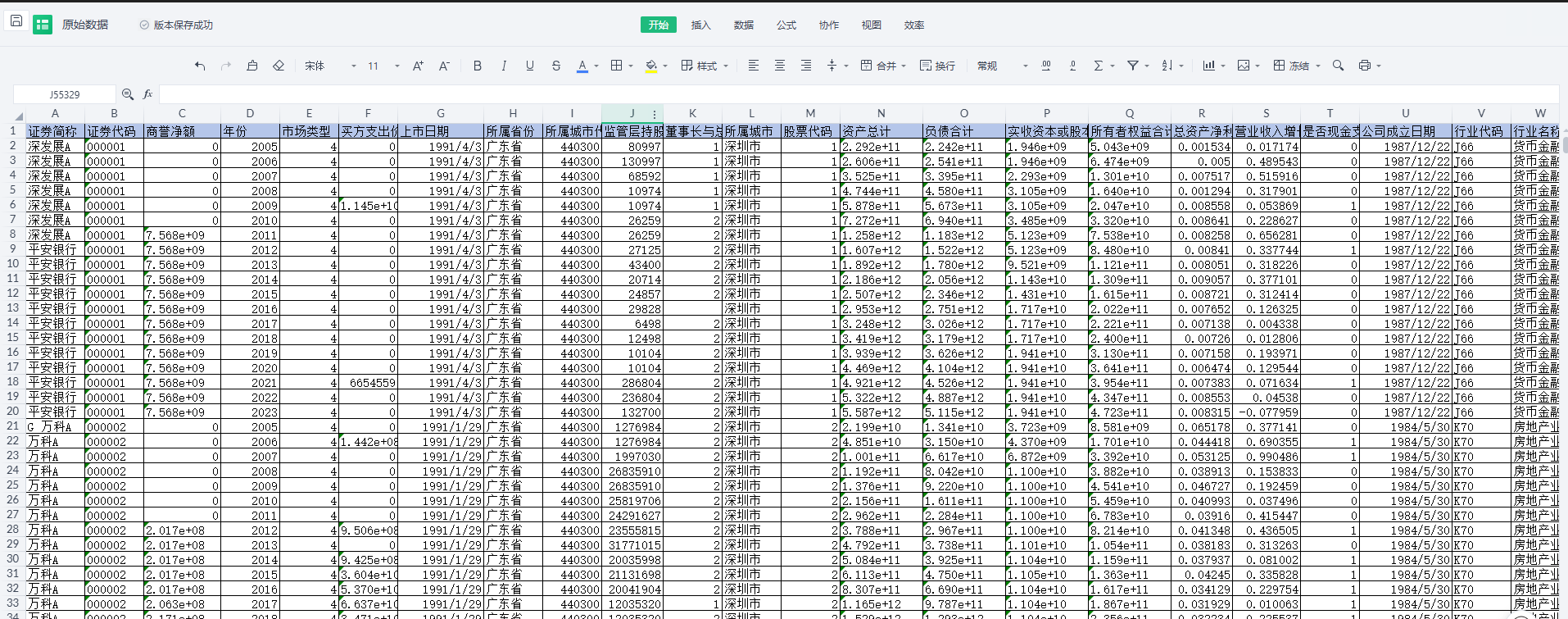
Task: Select the column A header
Action: [55, 114]
